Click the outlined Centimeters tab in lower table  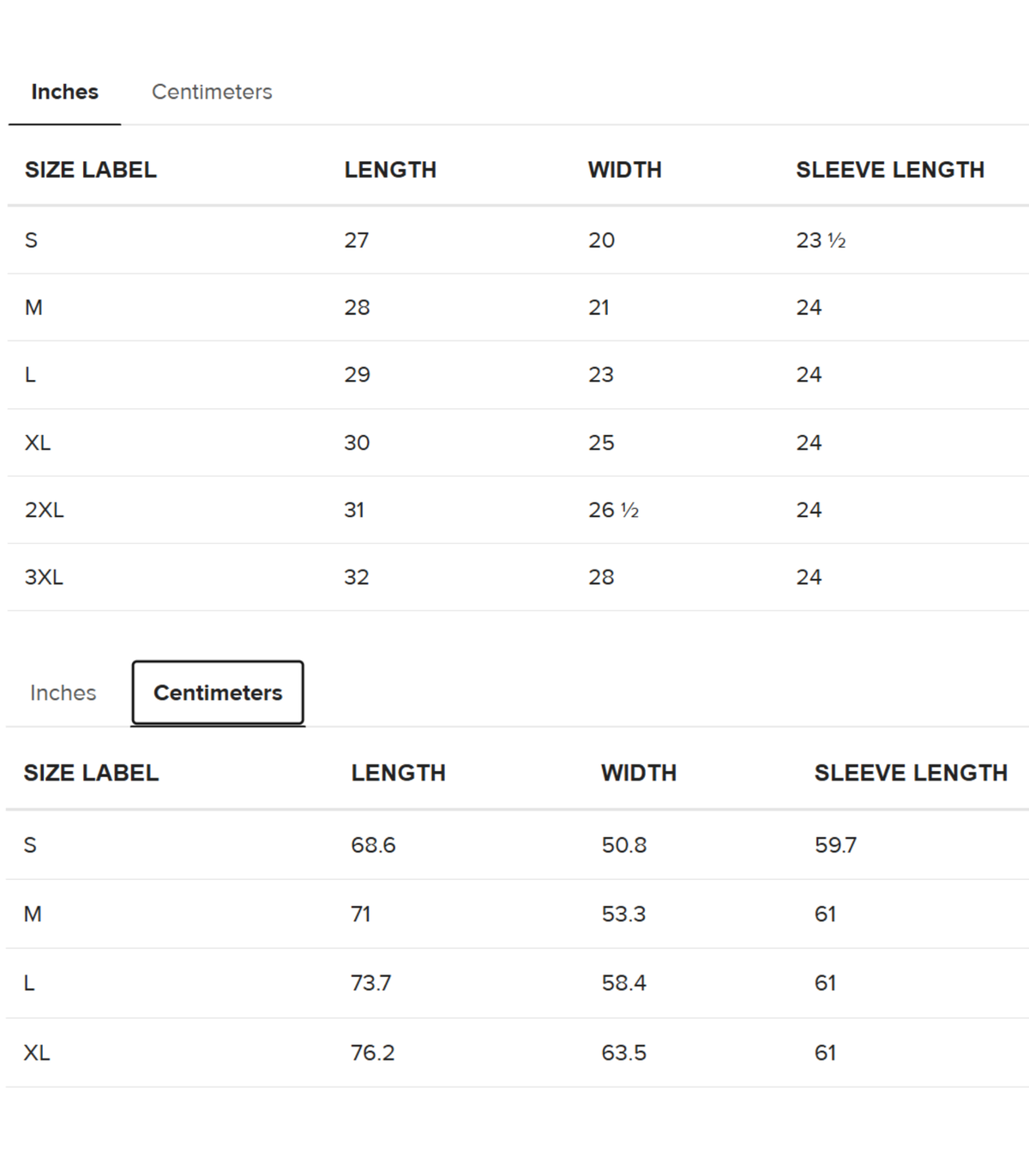tap(218, 693)
